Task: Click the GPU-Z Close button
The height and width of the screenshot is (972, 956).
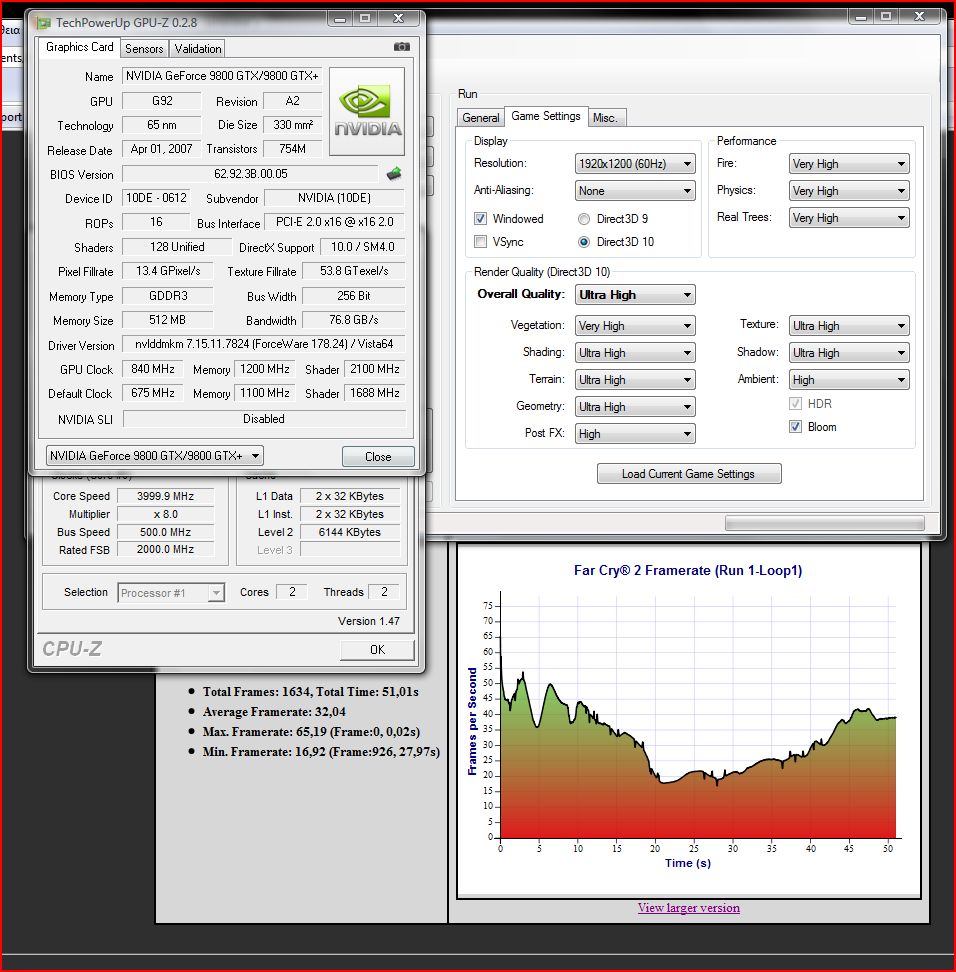Action: point(378,457)
